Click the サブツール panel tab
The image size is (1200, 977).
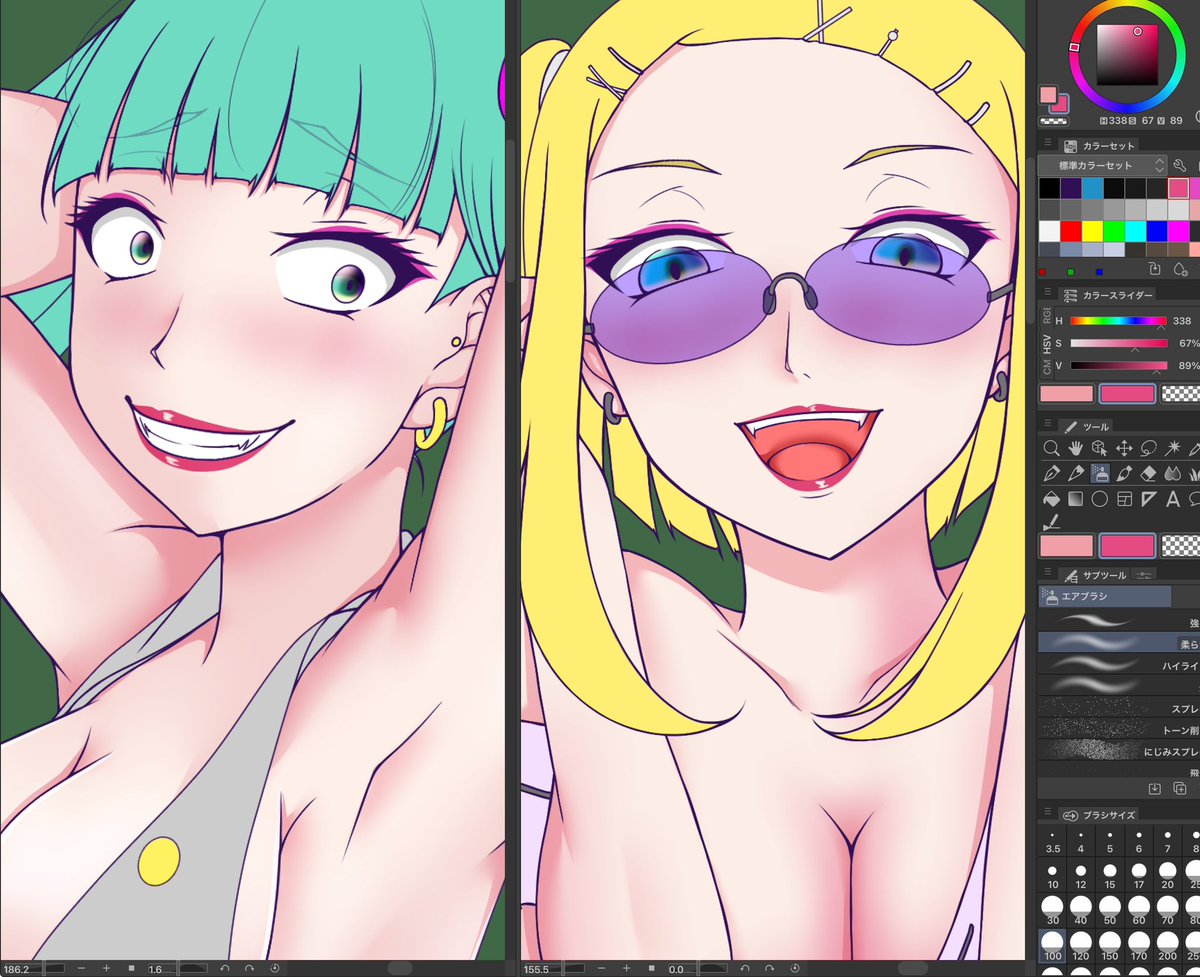1093,575
